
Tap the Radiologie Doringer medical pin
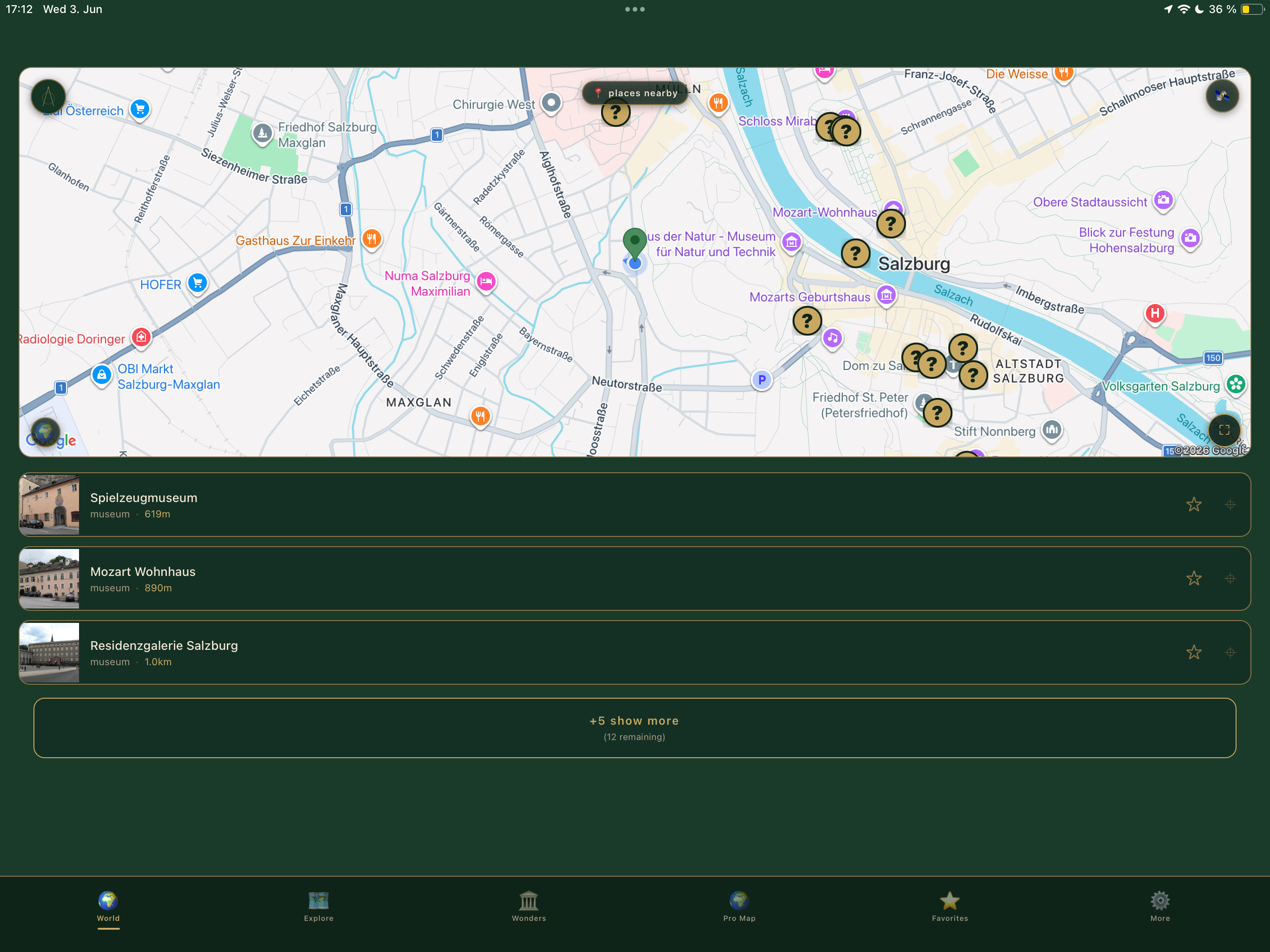click(x=141, y=337)
